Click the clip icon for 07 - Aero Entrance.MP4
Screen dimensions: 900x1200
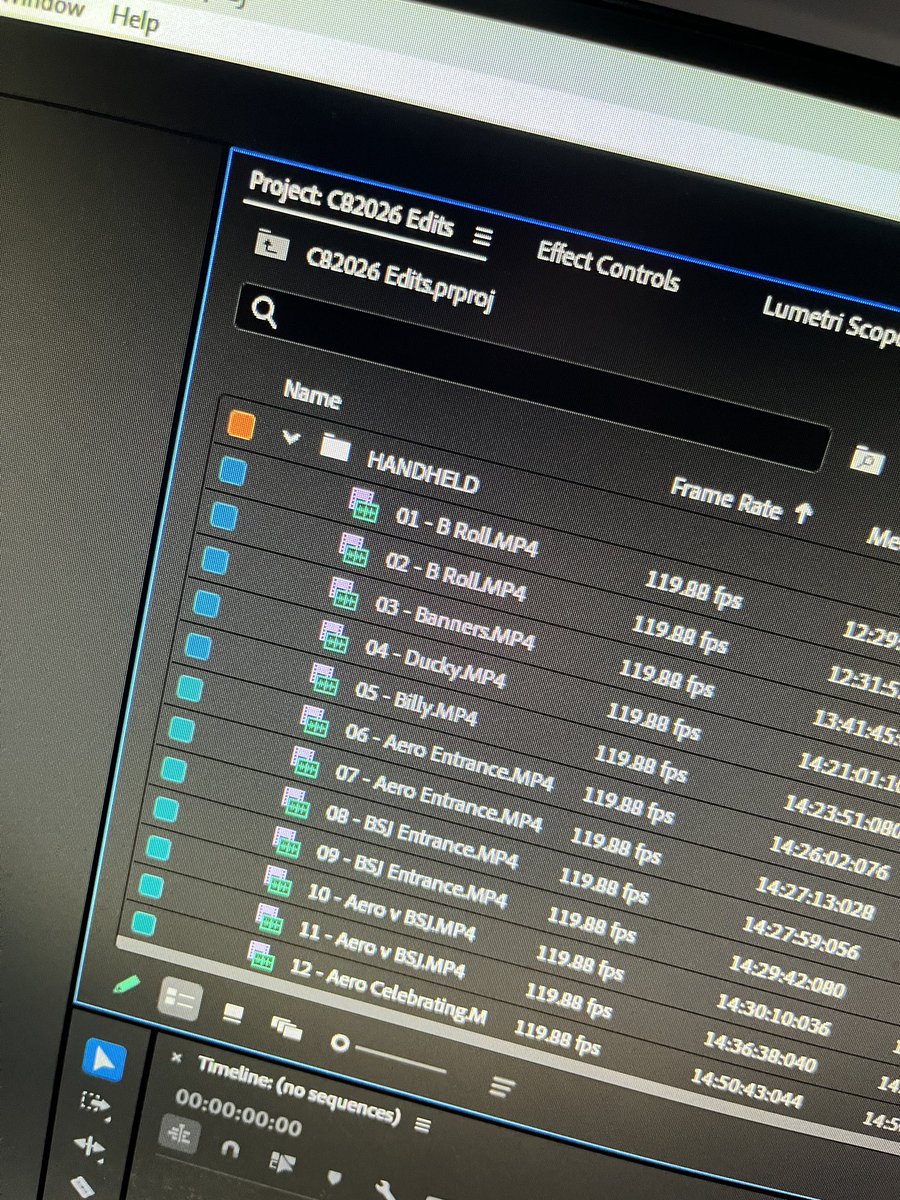click(x=306, y=763)
